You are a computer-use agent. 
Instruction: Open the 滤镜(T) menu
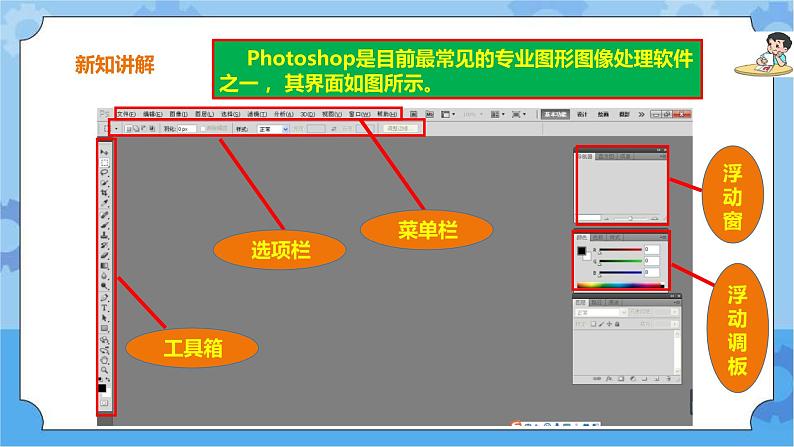tap(257, 114)
